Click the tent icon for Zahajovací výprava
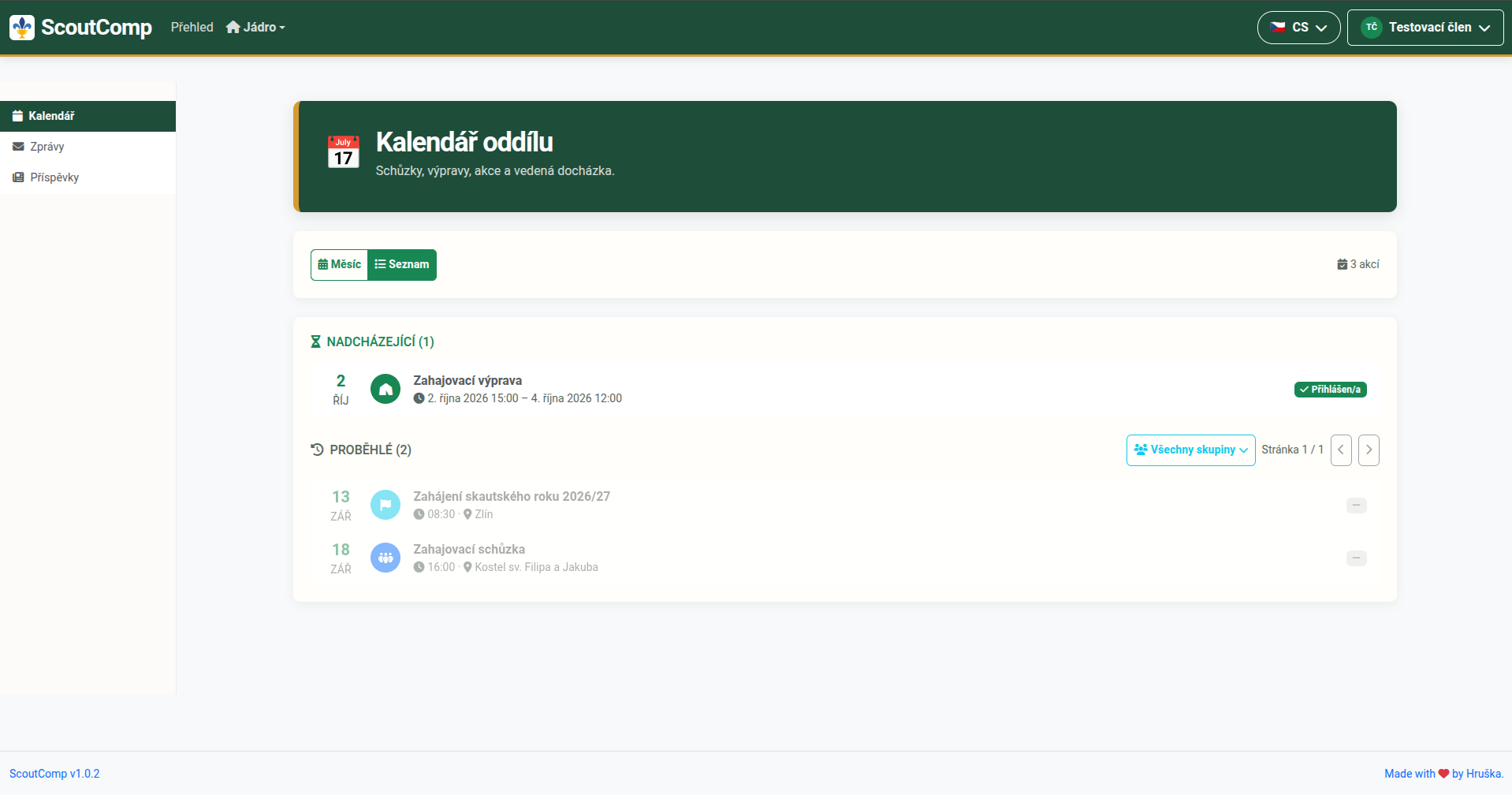Viewport: 1512px width, 795px height. coord(385,389)
